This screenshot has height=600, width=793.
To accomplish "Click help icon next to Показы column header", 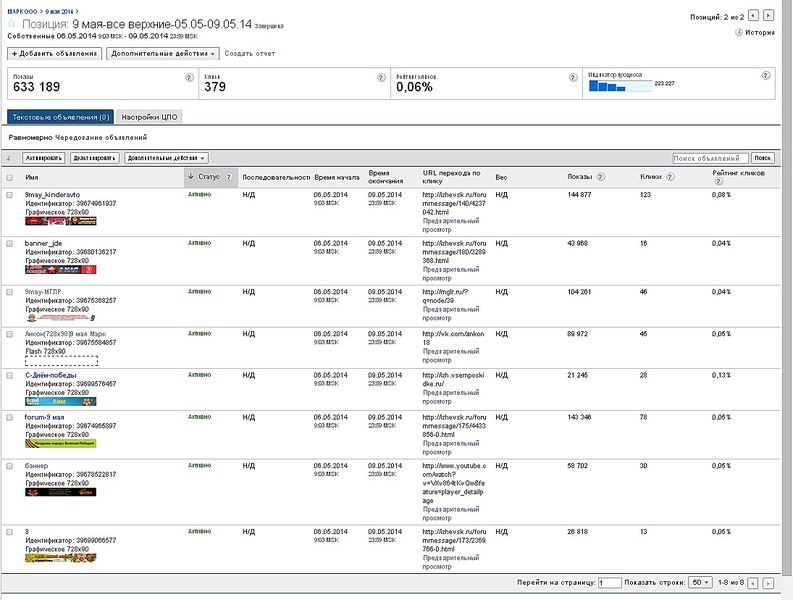I will point(600,177).
